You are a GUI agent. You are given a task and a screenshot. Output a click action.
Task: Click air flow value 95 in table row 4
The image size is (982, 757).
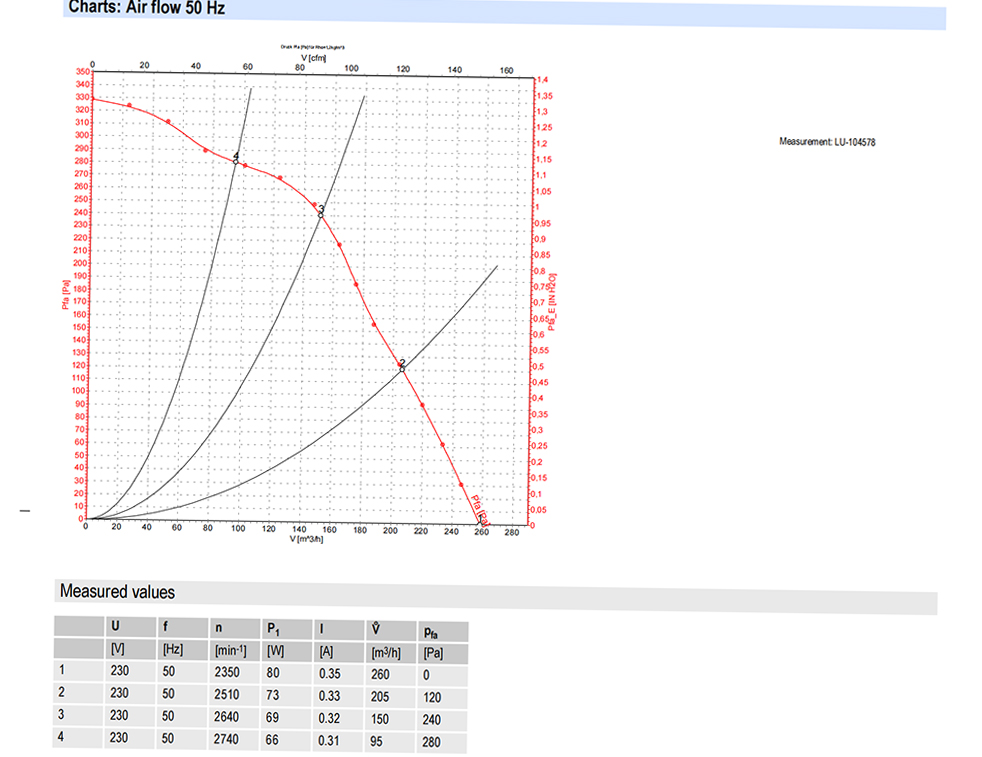pos(376,741)
